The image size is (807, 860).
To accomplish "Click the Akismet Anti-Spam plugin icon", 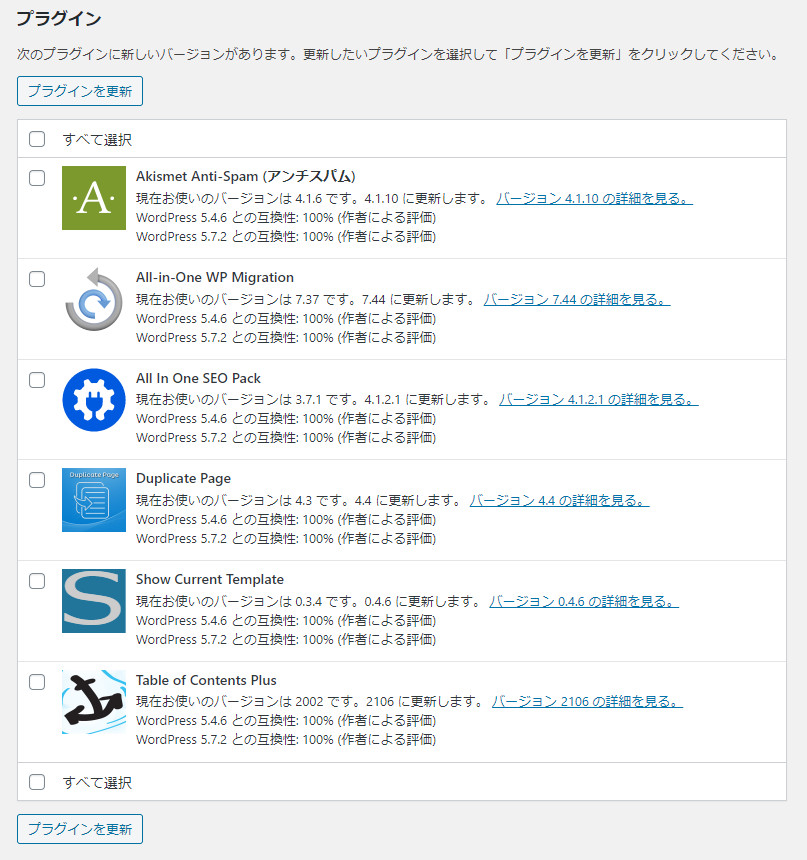I will pyautogui.click(x=94, y=198).
